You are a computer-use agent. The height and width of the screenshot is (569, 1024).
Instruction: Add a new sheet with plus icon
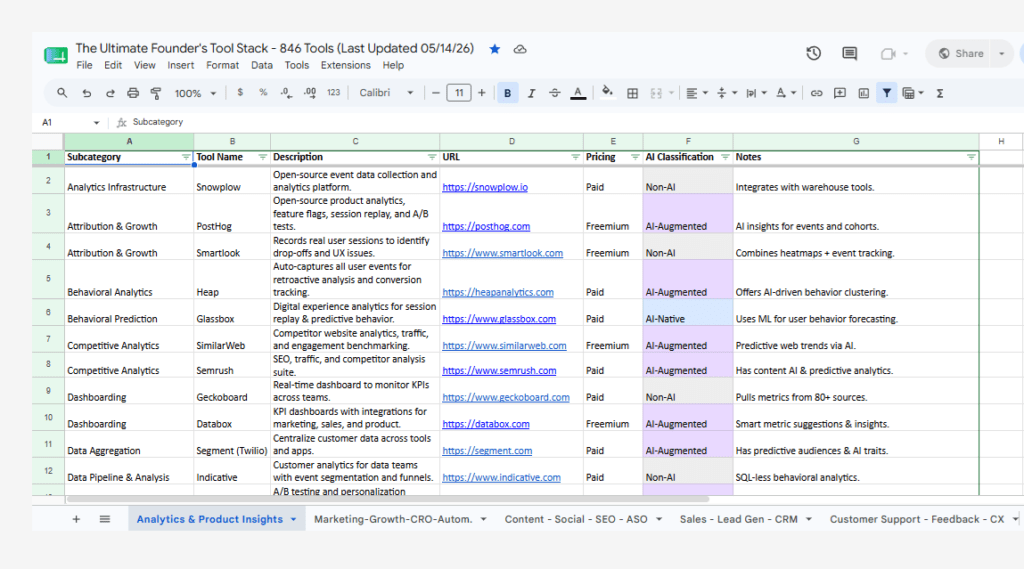(76, 519)
